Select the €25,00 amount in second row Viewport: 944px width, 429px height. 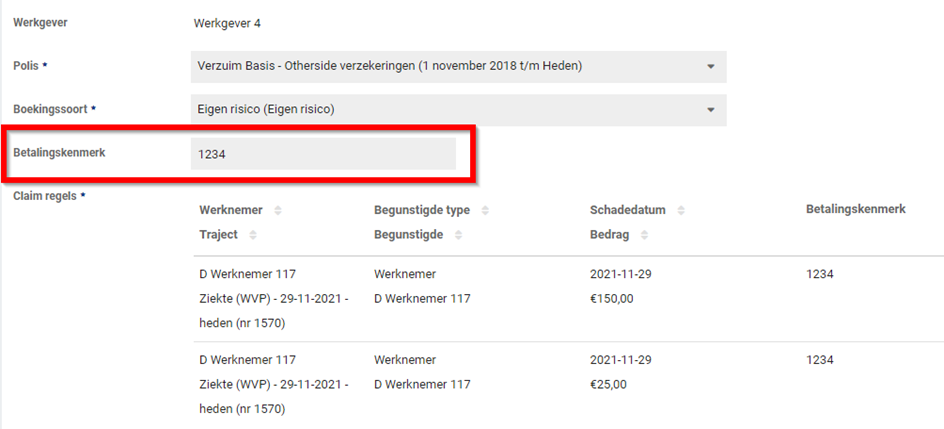[609, 384]
